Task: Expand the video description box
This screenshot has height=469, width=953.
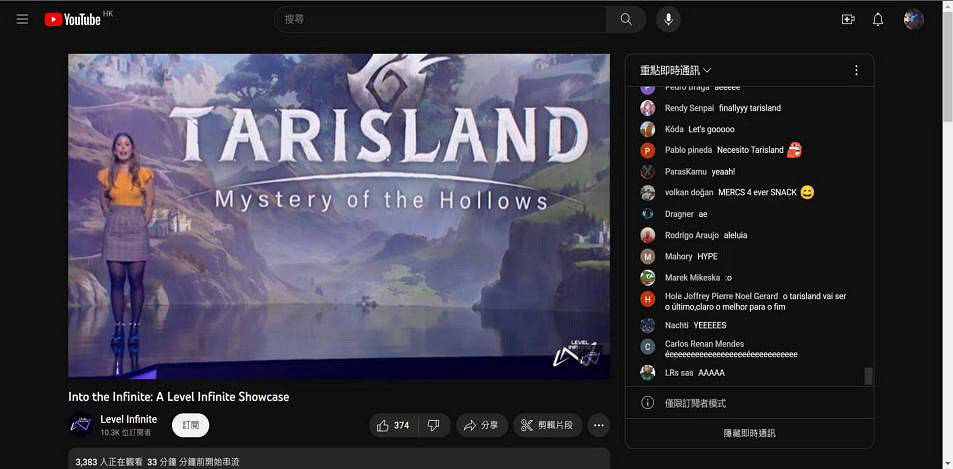Action: pos(339,460)
